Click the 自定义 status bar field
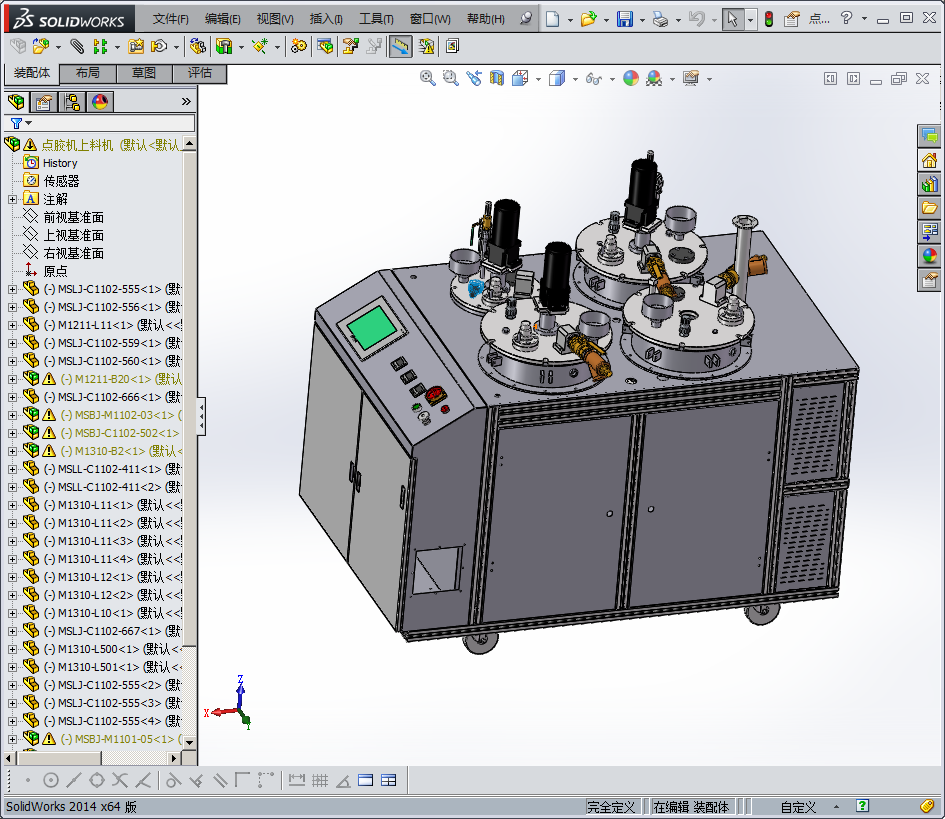Viewport: 945px width, 819px height. [x=798, y=807]
